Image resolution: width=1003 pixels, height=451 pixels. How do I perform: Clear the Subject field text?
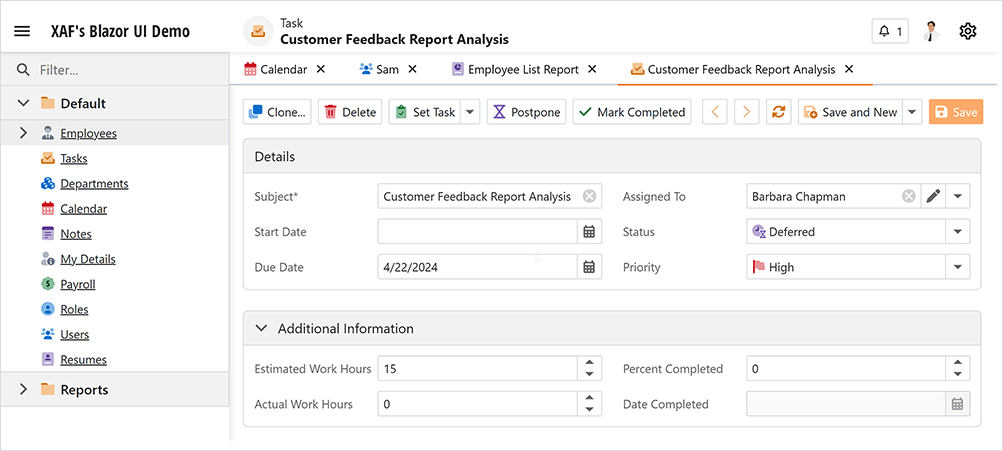click(589, 197)
